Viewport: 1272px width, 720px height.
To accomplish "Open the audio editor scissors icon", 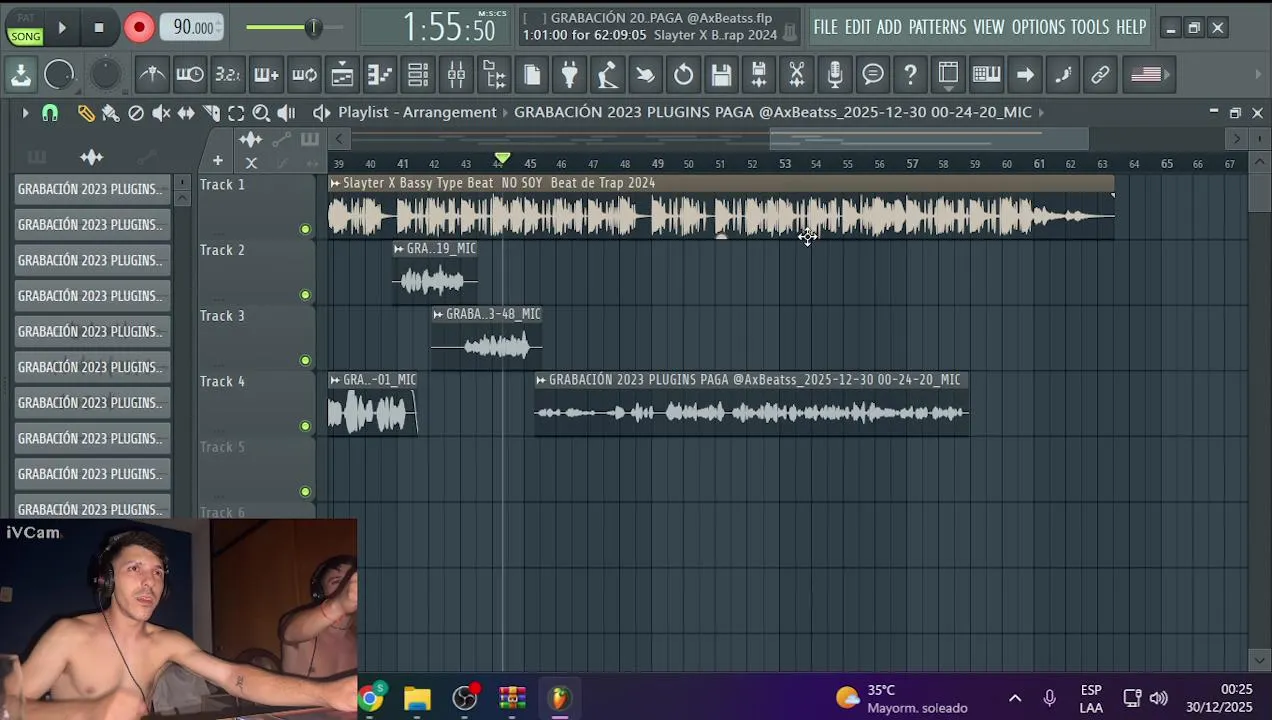I will 797,74.
